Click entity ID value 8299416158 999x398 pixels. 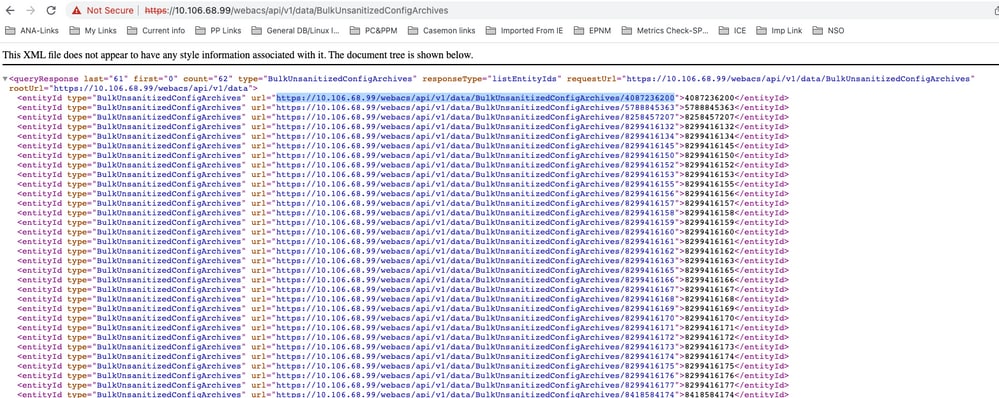click(x=709, y=213)
